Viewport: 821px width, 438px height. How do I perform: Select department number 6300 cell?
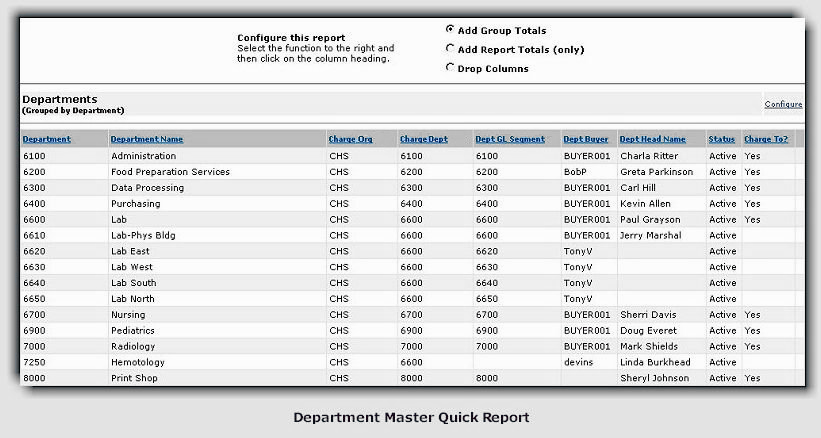click(x=35, y=188)
